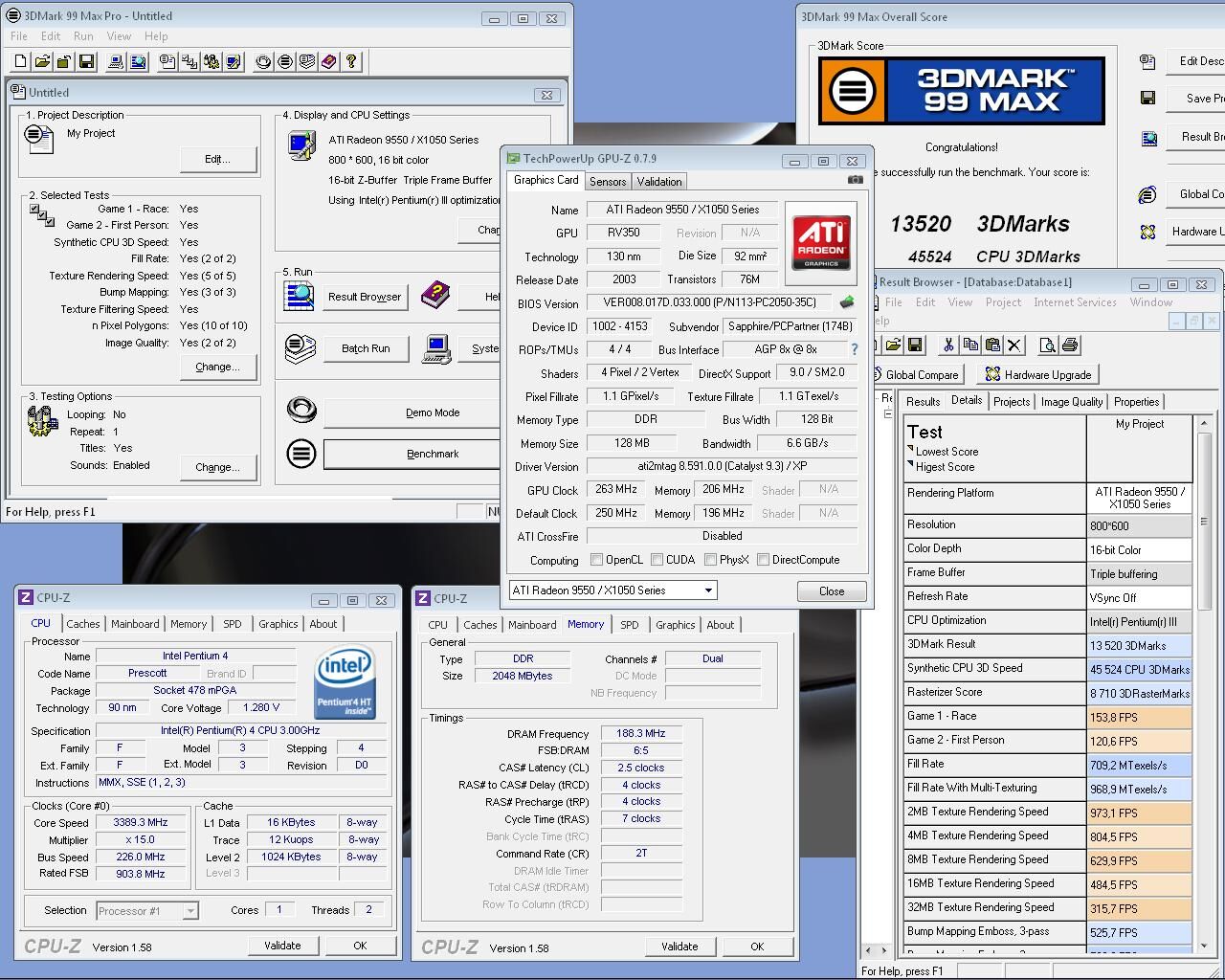
Task: Click Change button under Testing Options
Action: [217, 467]
